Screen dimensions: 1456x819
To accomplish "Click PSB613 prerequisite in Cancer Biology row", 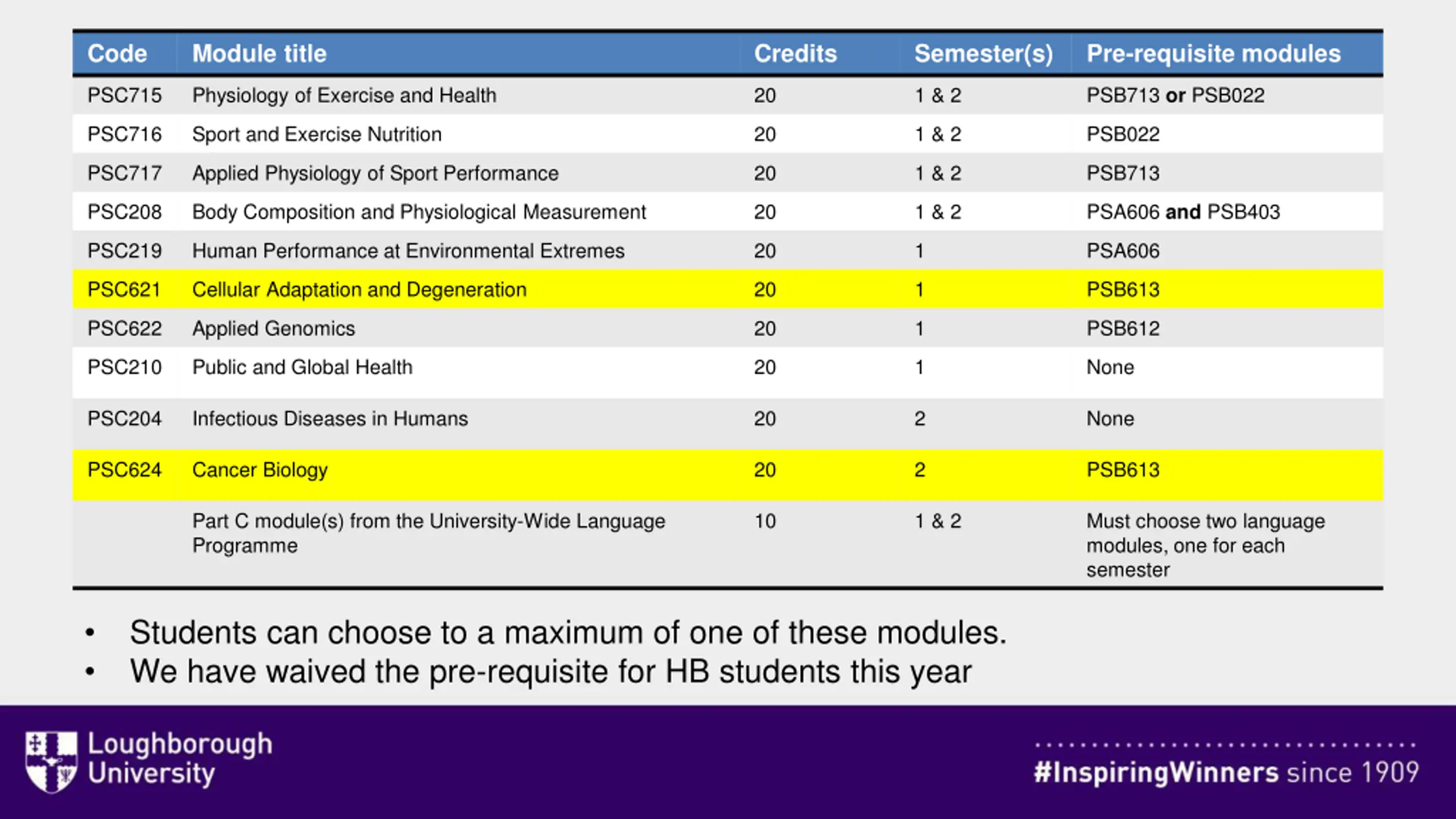I will [x=1123, y=470].
